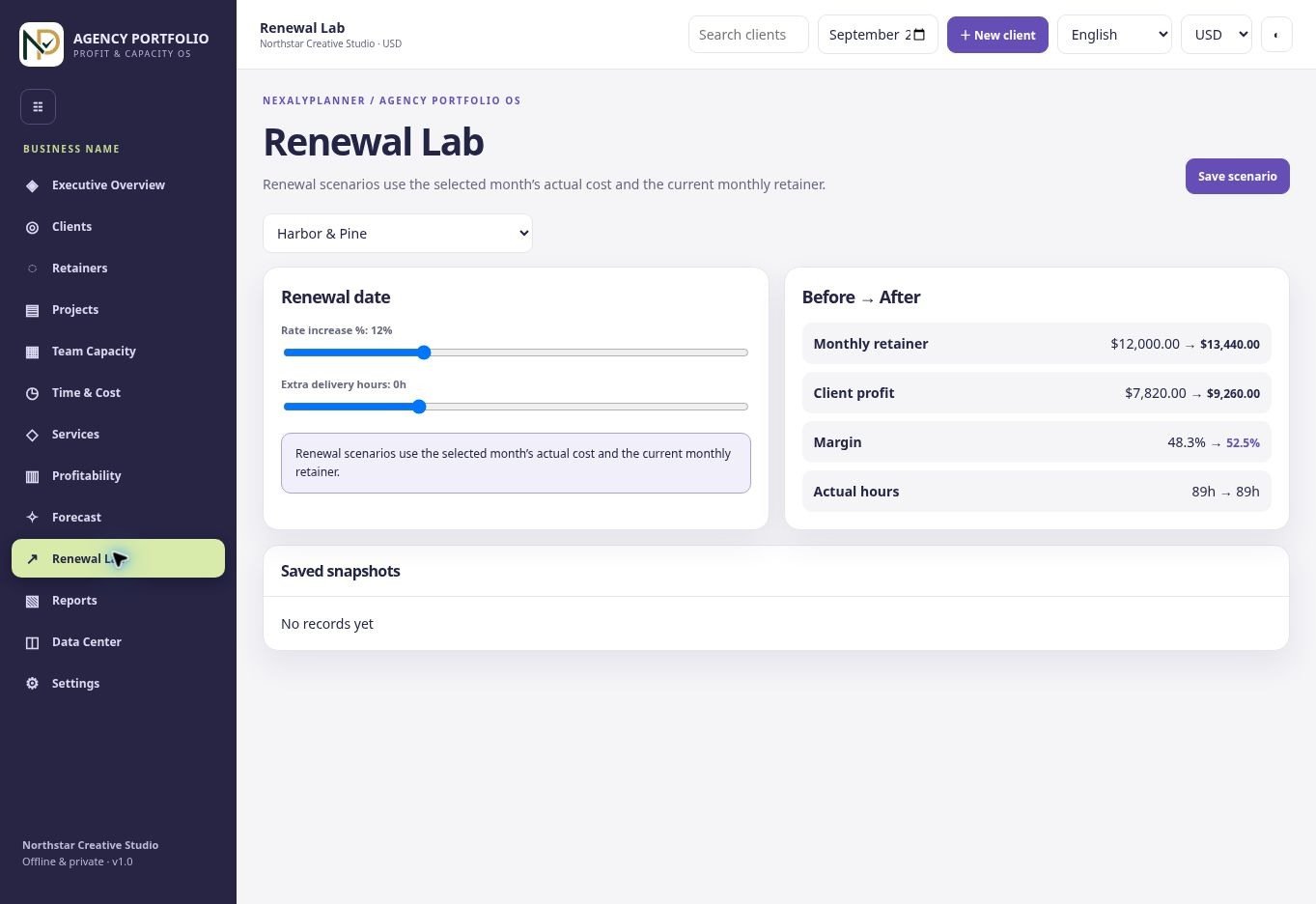Click the Executive Overview diamond icon
1316x904 pixels.
[x=32, y=185]
